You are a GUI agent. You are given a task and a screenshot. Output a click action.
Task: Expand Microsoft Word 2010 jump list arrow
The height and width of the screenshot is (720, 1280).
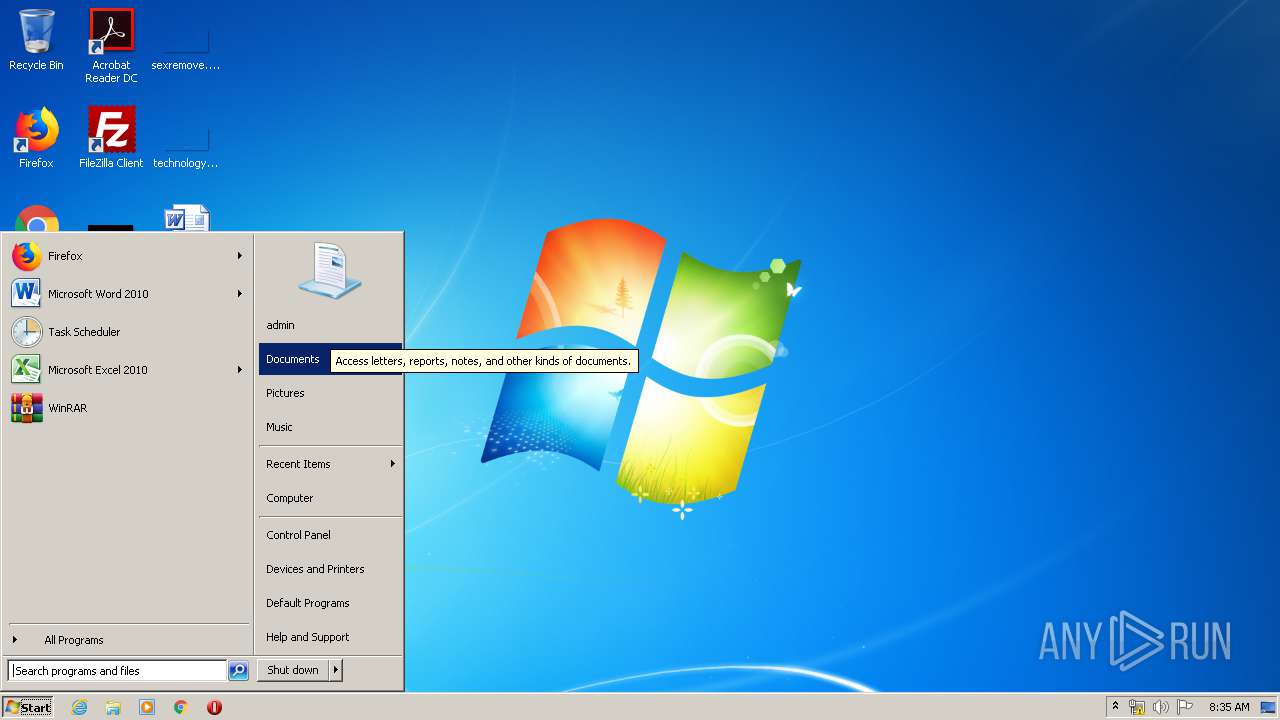point(240,294)
